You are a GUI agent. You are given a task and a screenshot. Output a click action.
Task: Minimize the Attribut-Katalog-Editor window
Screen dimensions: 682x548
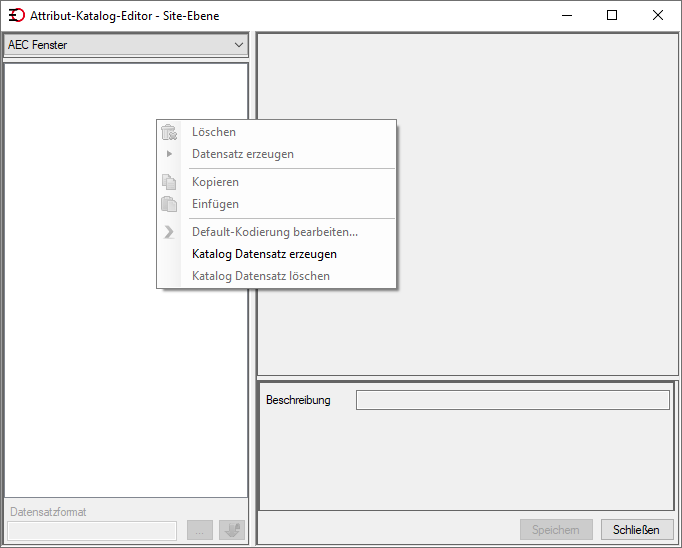[x=567, y=16]
